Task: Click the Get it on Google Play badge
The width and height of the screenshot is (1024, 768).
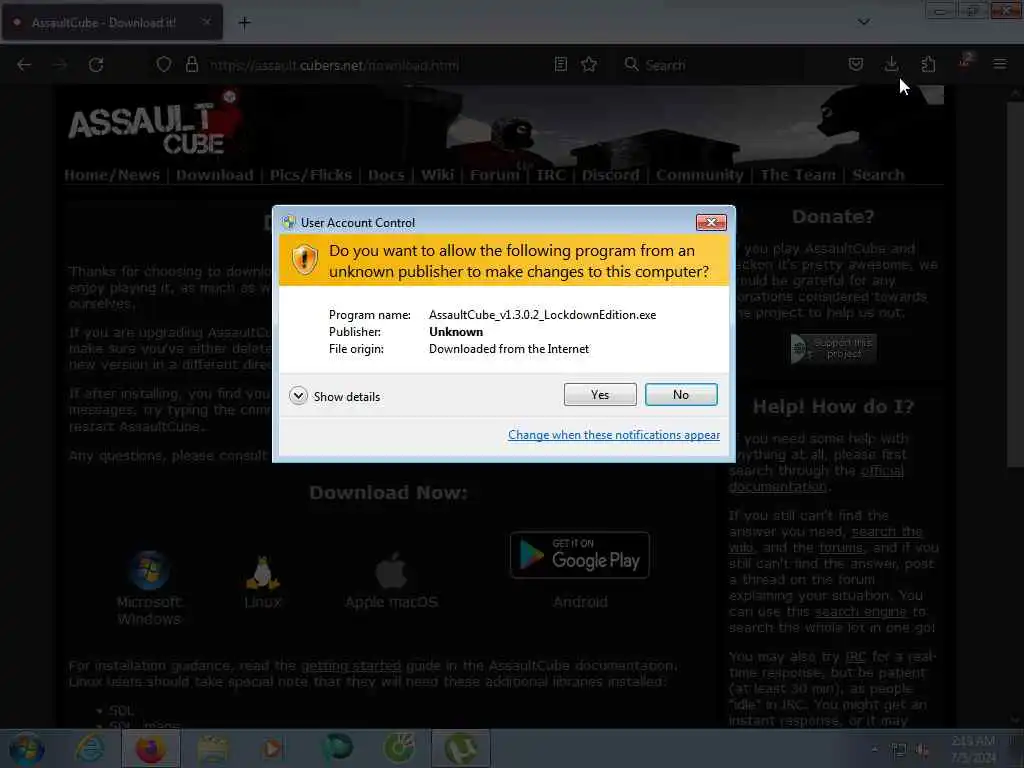Action: tap(580, 555)
